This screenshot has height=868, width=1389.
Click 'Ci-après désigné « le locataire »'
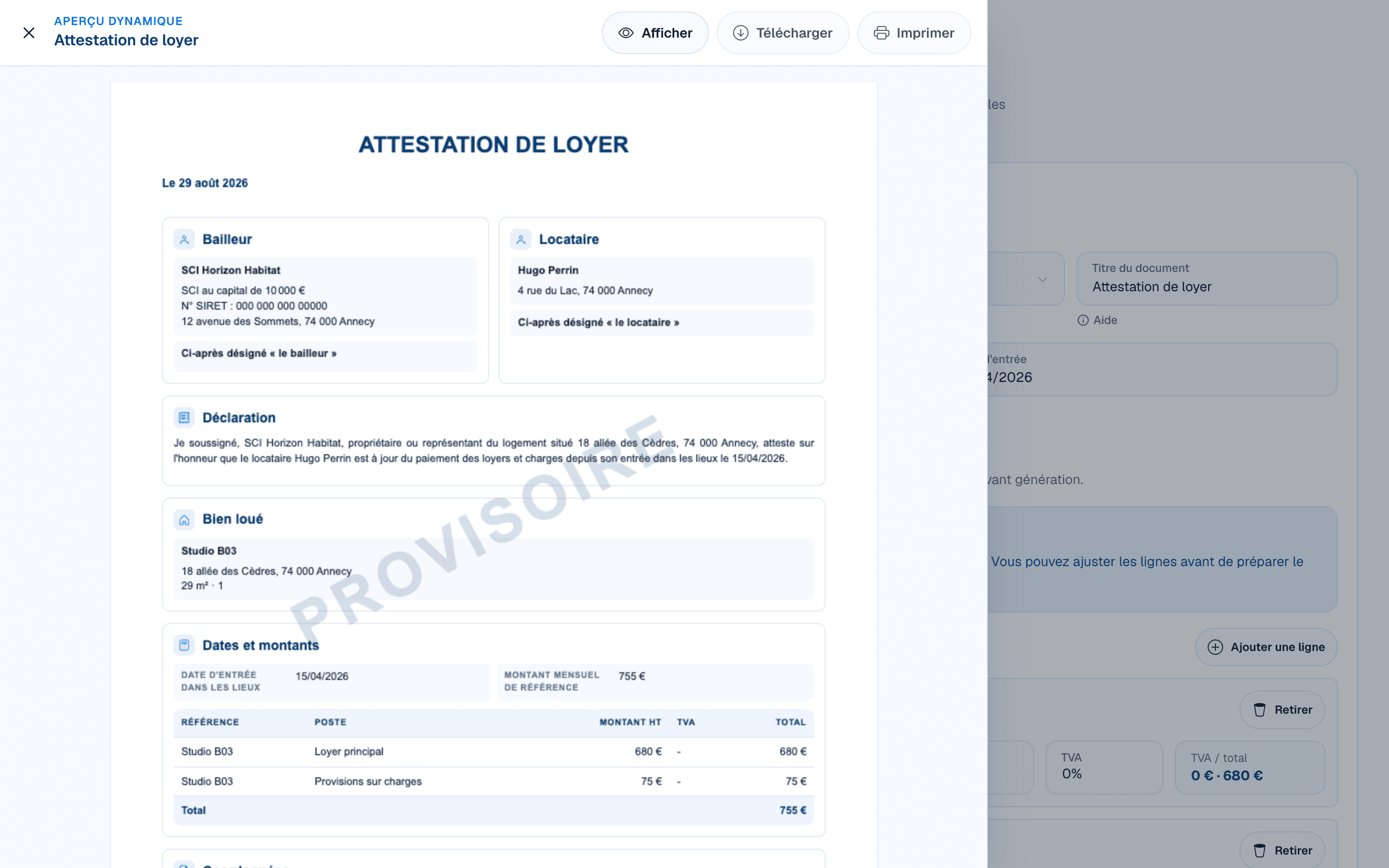pyautogui.click(x=598, y=323)
